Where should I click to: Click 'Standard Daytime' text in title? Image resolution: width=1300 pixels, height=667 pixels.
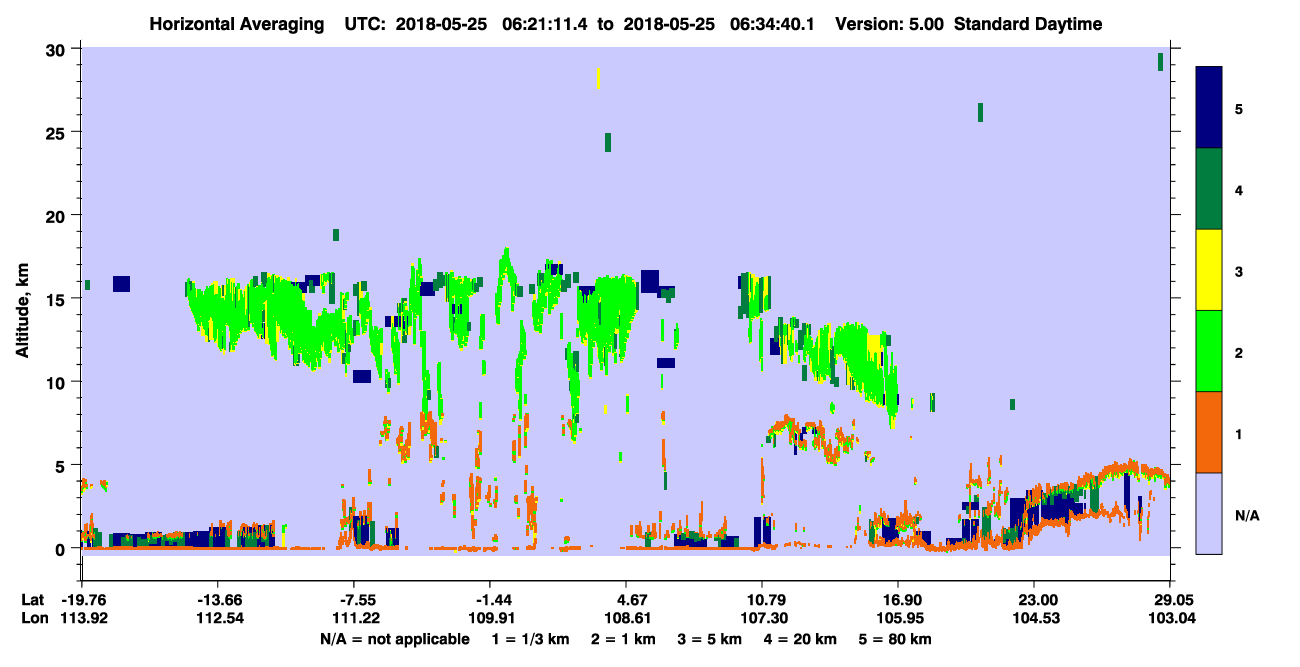point(1028,24)
